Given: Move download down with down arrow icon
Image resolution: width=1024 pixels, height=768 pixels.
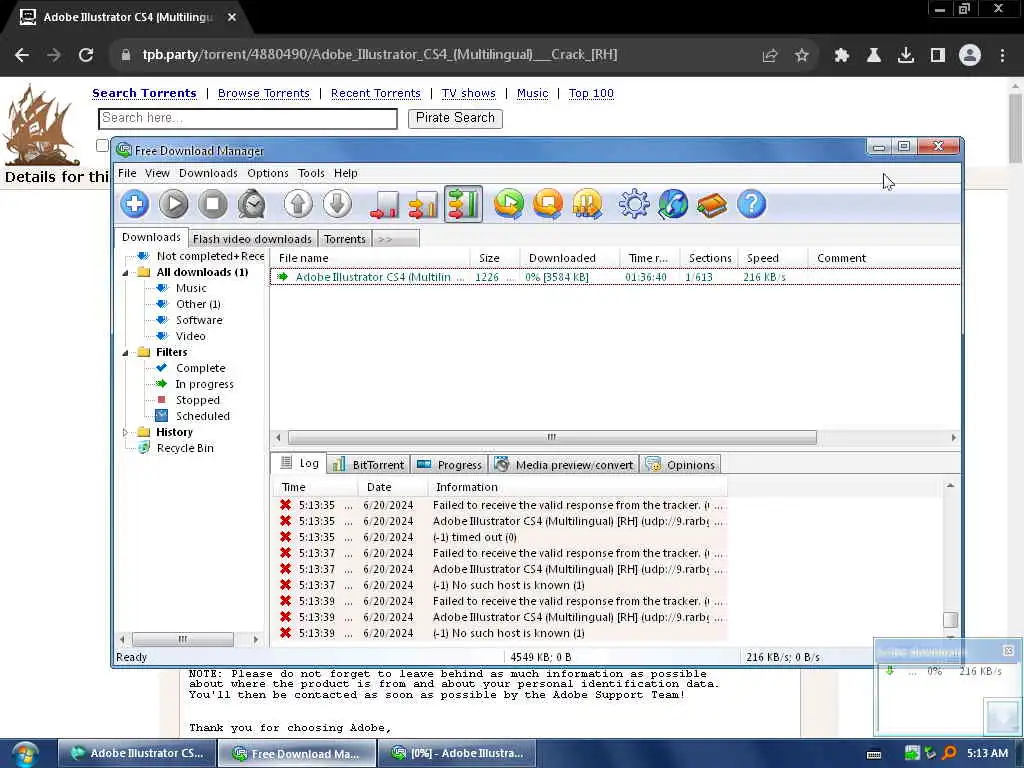Looking at the screenshot, I should pos(337,204).
